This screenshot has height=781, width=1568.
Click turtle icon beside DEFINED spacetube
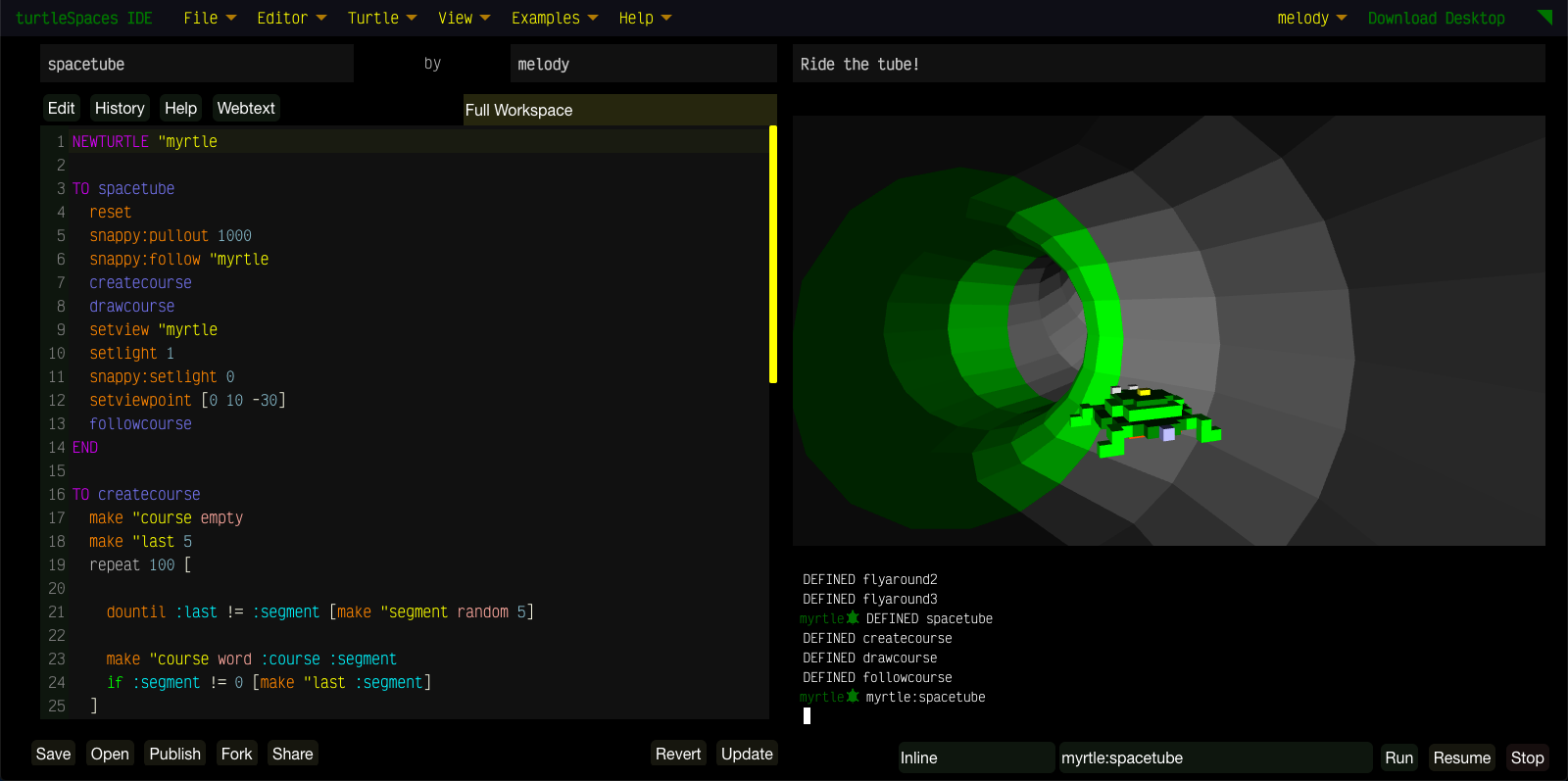[853, 617]
